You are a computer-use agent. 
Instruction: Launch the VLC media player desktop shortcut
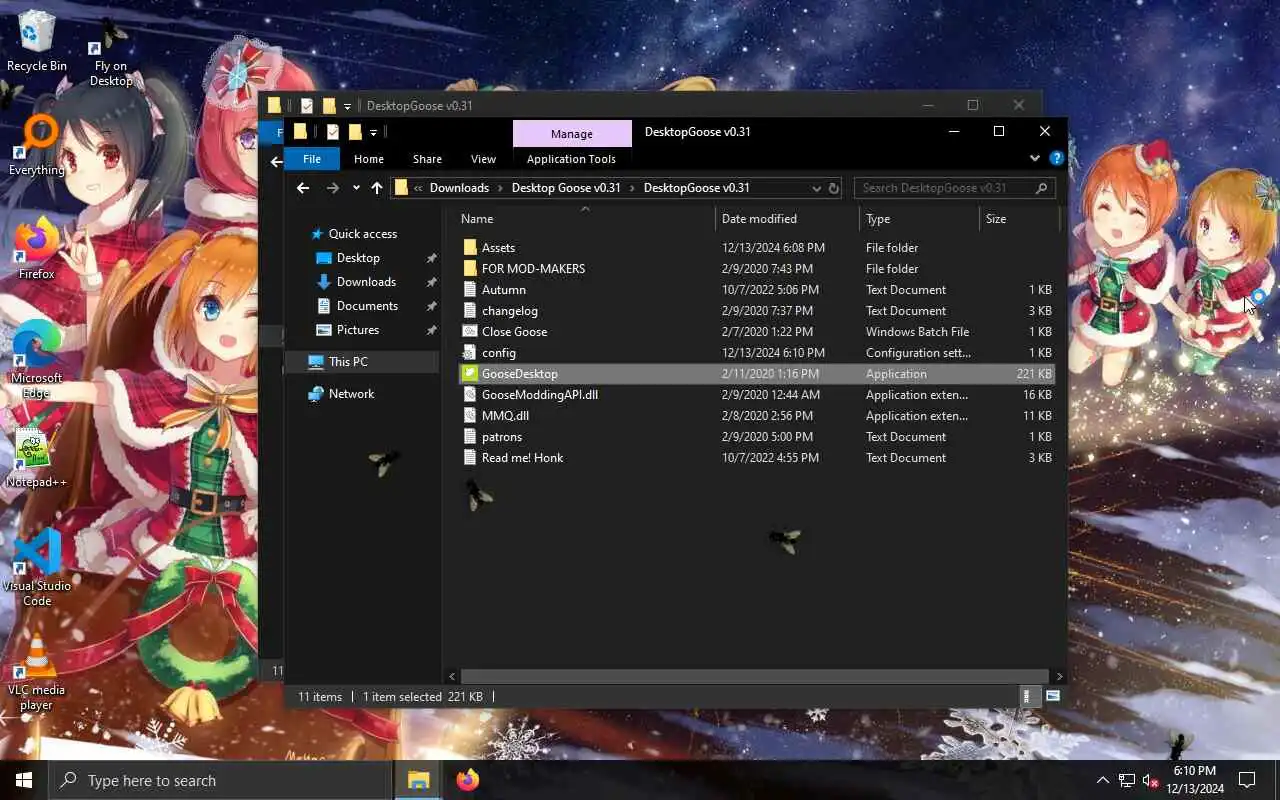[37, 671]
